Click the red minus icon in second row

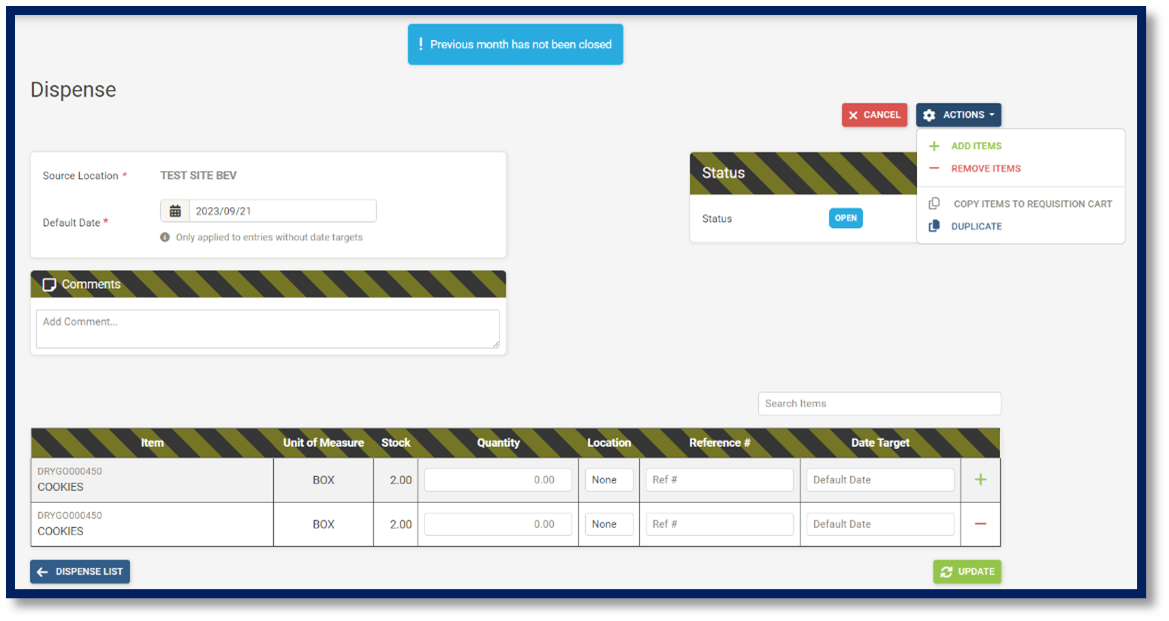click(980, 524)
